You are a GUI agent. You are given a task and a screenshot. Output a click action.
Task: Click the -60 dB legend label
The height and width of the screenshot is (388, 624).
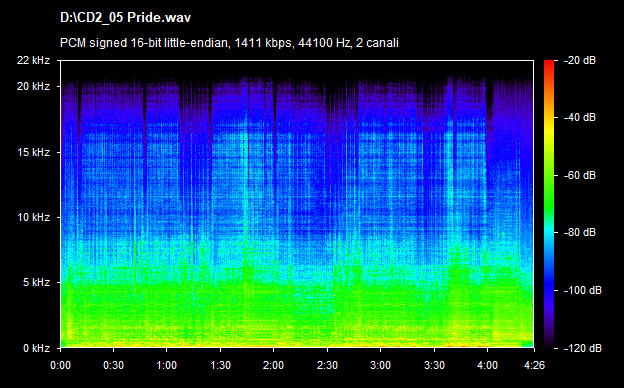tap(580, 175)
